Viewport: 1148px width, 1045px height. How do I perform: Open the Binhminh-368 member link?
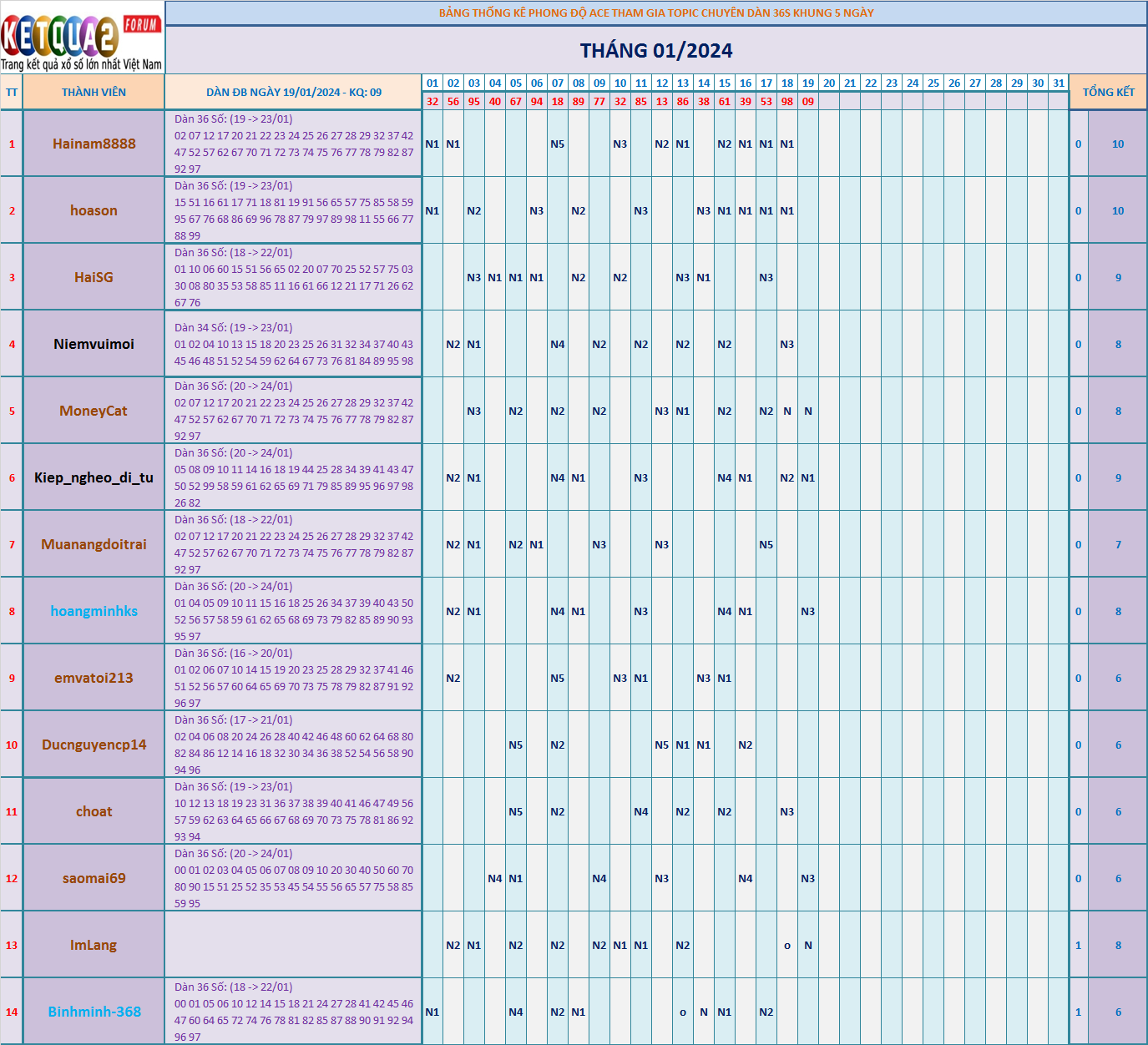tap(94, 1012)
